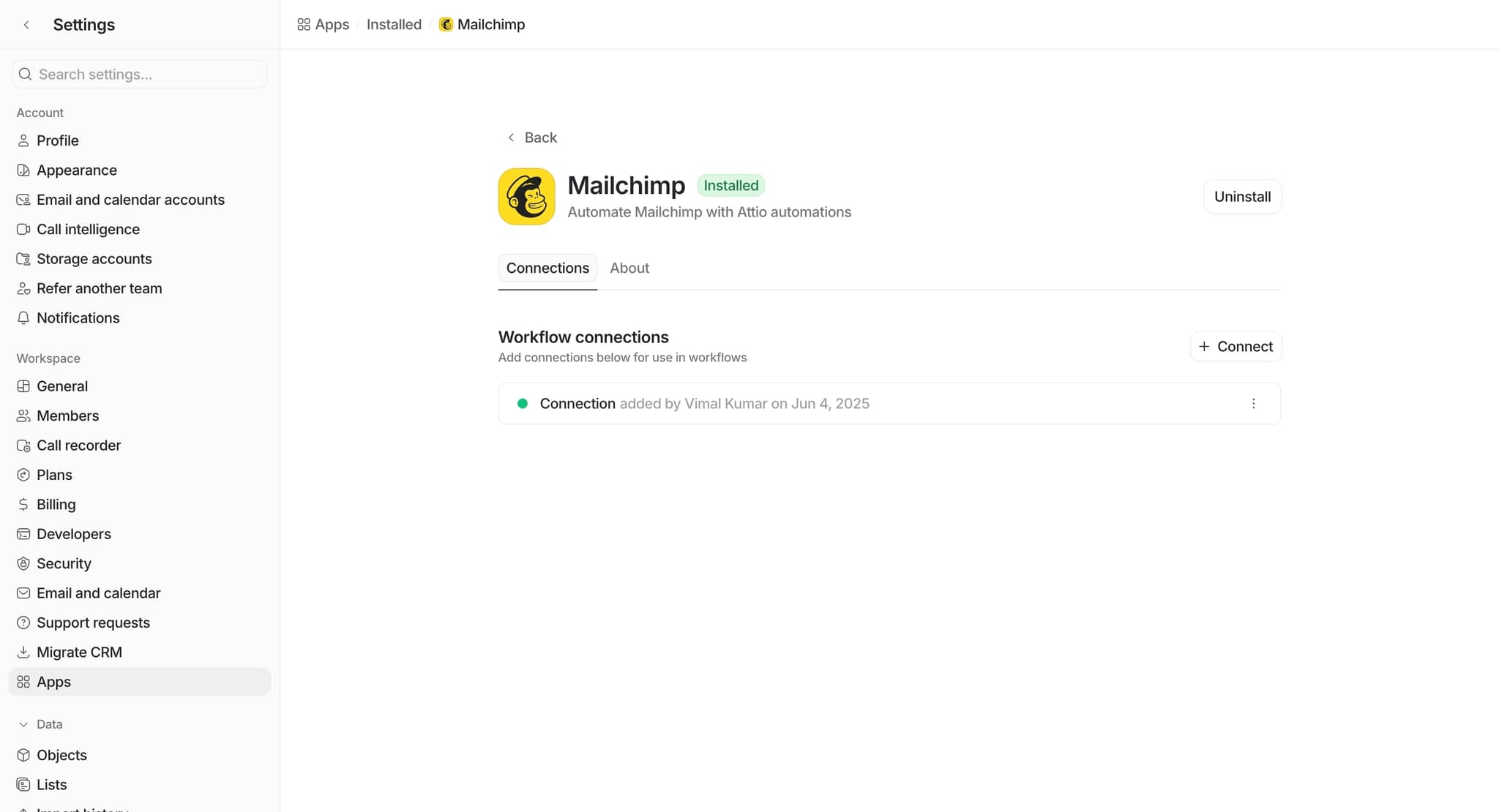The height and width of the screenshot is (812, 1499).
Task: Click the Migrate CRM download icon
Action: [23, 652]
